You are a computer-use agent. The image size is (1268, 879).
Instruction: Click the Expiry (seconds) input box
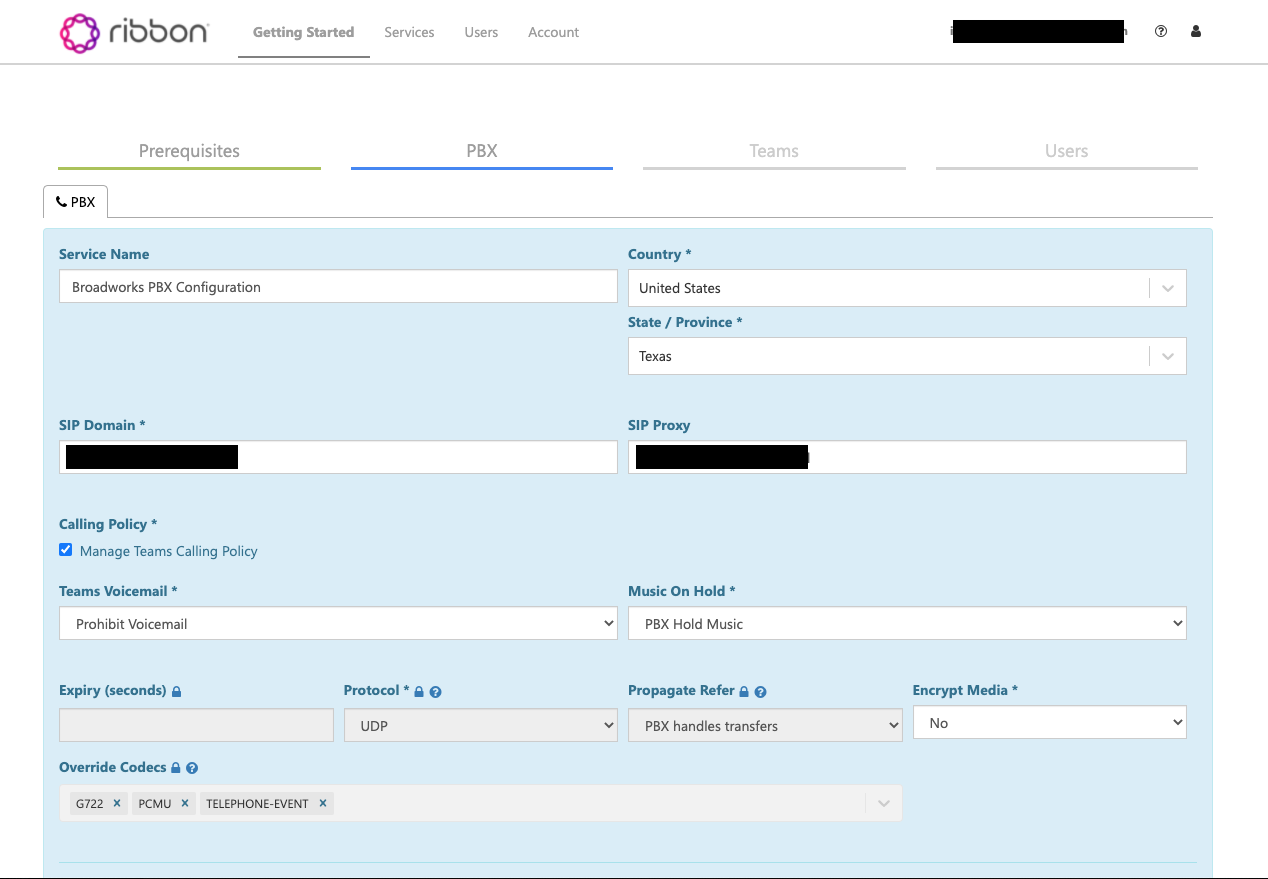pos(196,725)
